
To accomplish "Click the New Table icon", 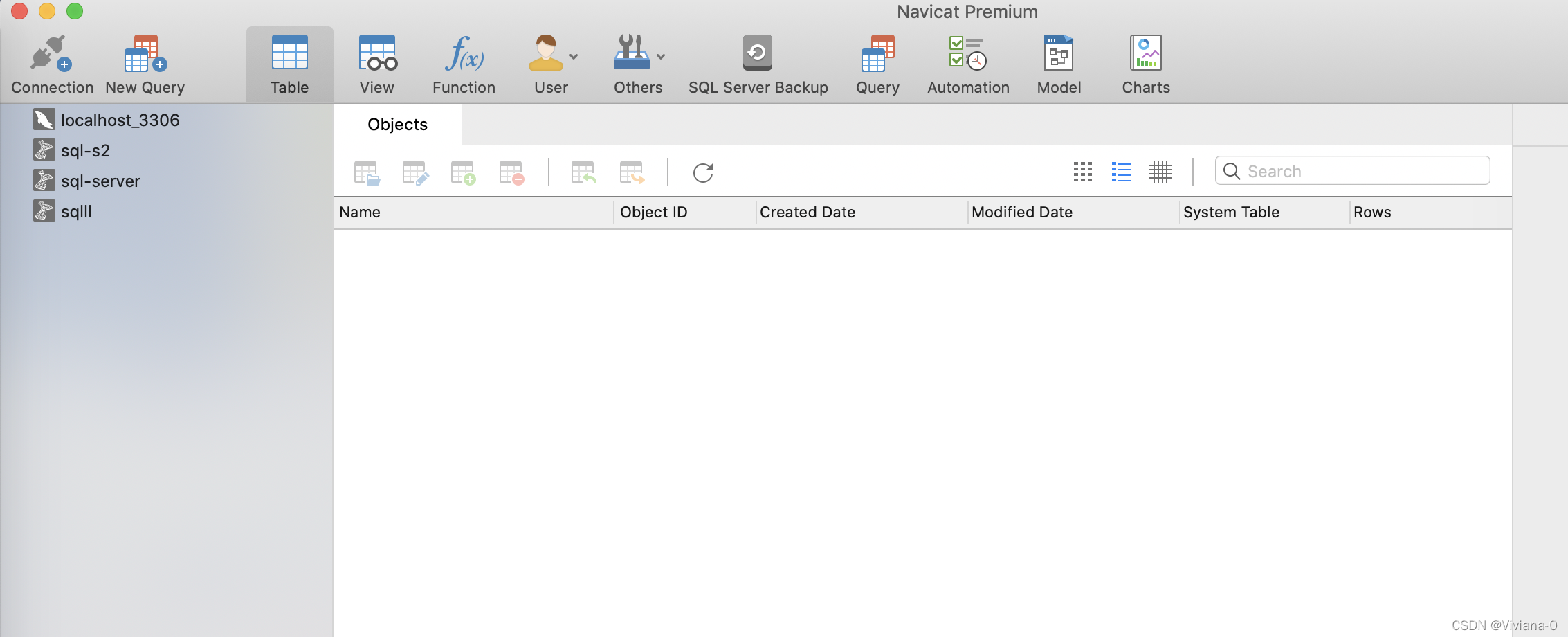I will click(x=463, y=172).
